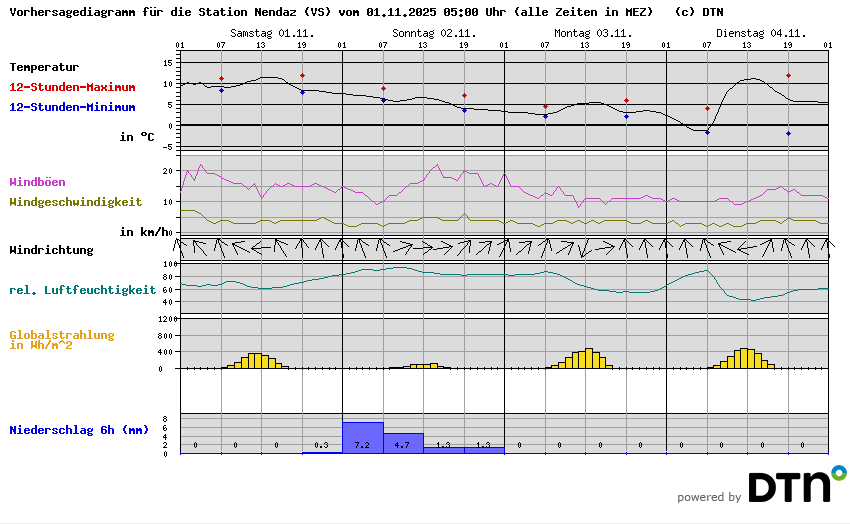Click the red maximum marker on Tuesday evening
The width and height of the screenshot is (850, 524).
pyautogui.click(x=788, y=76)
